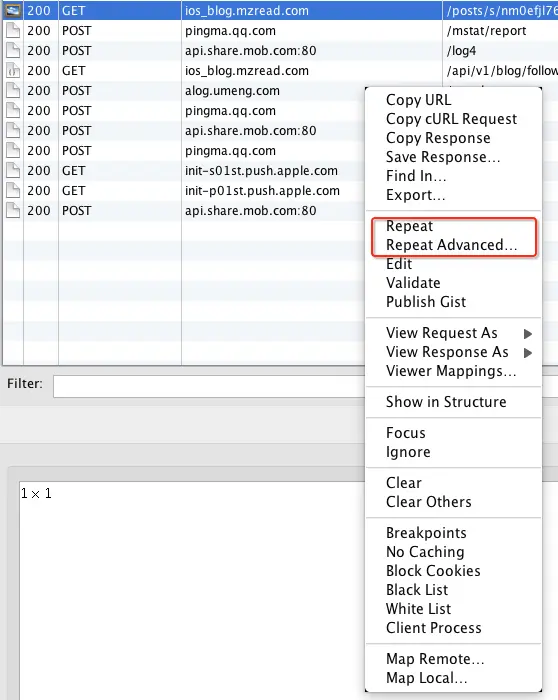Image resolution: width=558 pixels, height=700 pixels.
Task: Choose Copy cURL Request
Action: click(451, 119)
